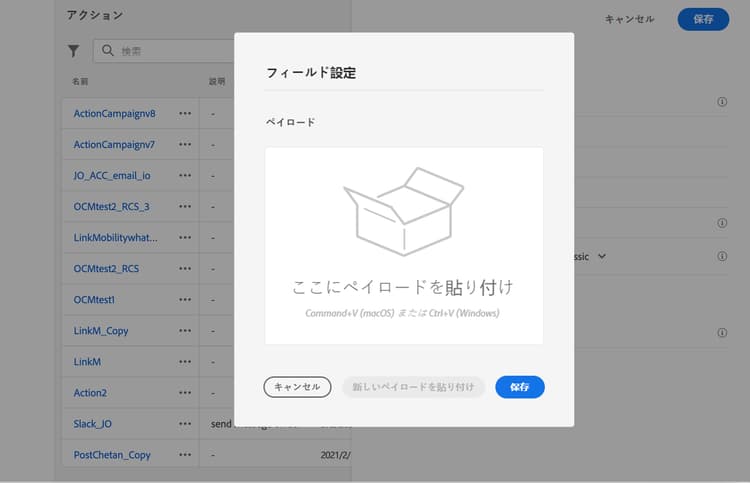Open more options for ActionCampaignv8

(185, 114)
